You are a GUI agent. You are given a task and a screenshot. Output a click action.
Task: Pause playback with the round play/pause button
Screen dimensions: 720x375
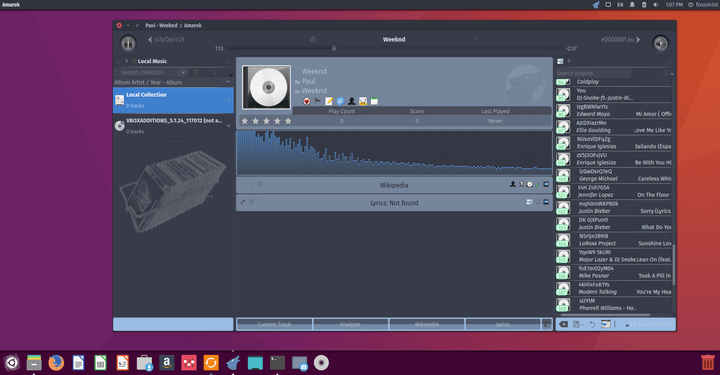tap(128, 43)
